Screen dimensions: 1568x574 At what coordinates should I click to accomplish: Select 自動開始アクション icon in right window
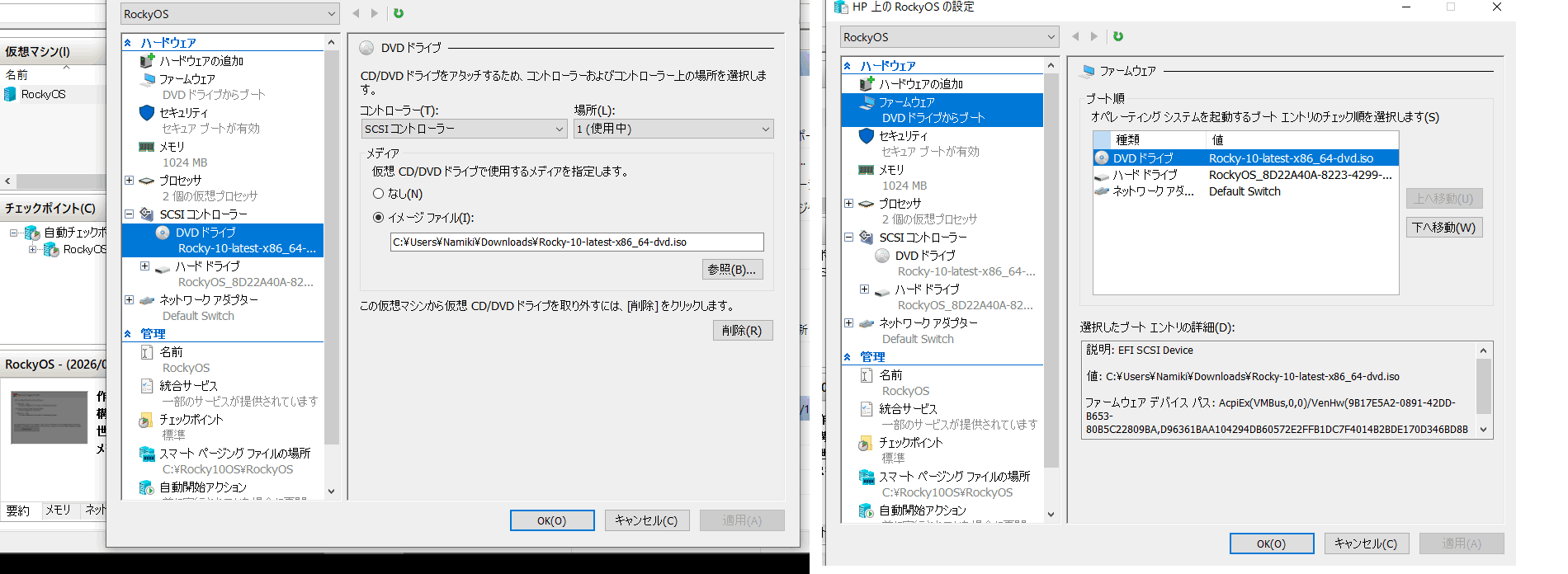(867, 510)
